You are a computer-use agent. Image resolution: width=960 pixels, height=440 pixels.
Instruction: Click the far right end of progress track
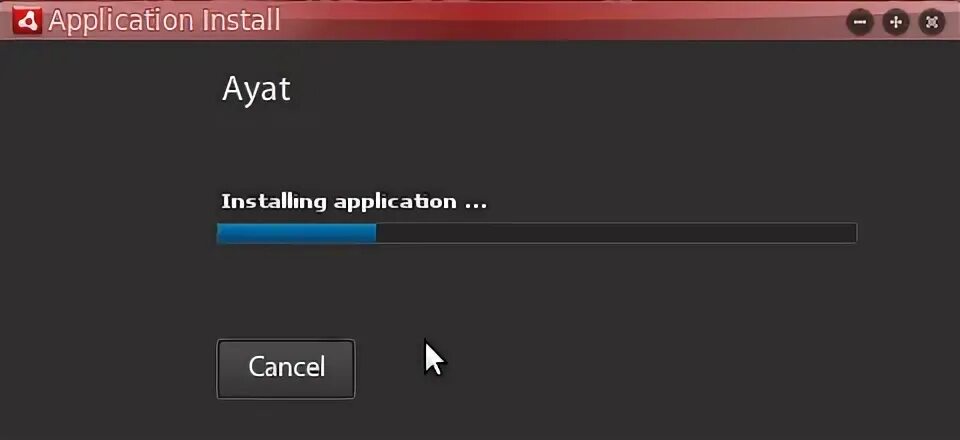(x=853, y=233)
